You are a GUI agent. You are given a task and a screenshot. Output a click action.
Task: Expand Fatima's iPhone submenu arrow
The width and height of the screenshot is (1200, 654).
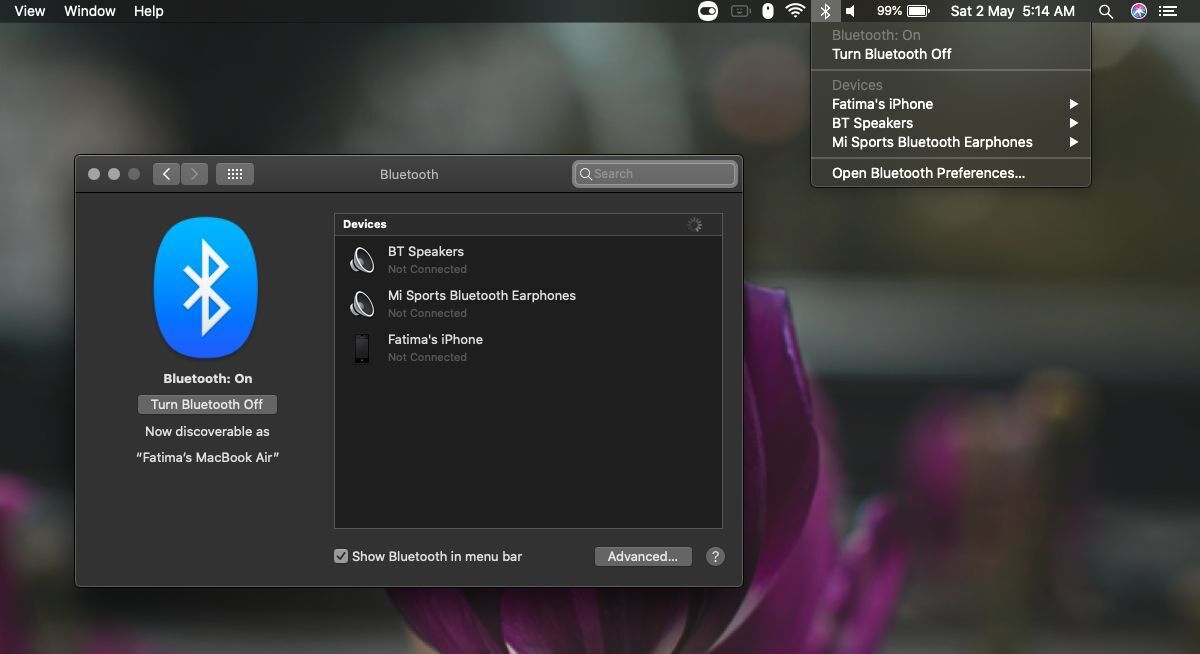click(1073, 104)
